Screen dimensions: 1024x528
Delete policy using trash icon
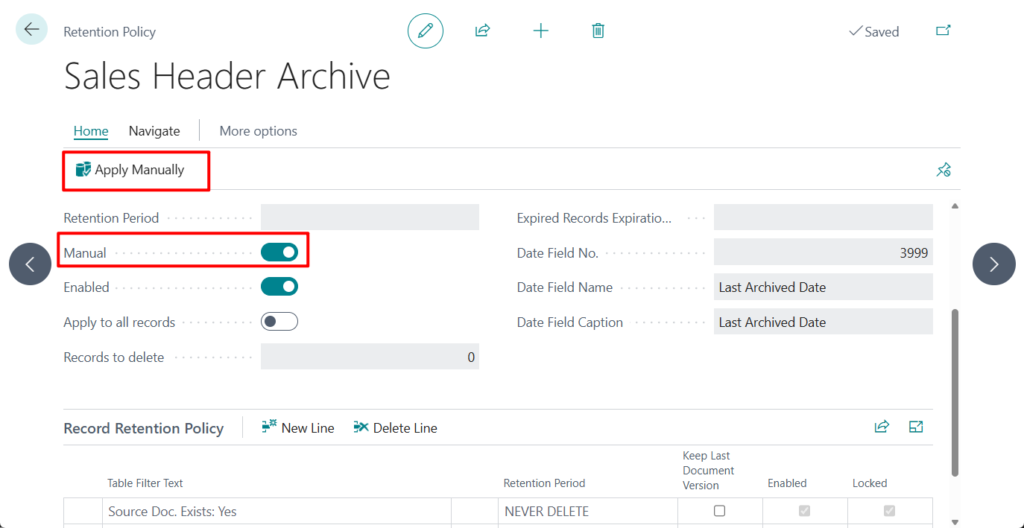click(x=598, y=31)
